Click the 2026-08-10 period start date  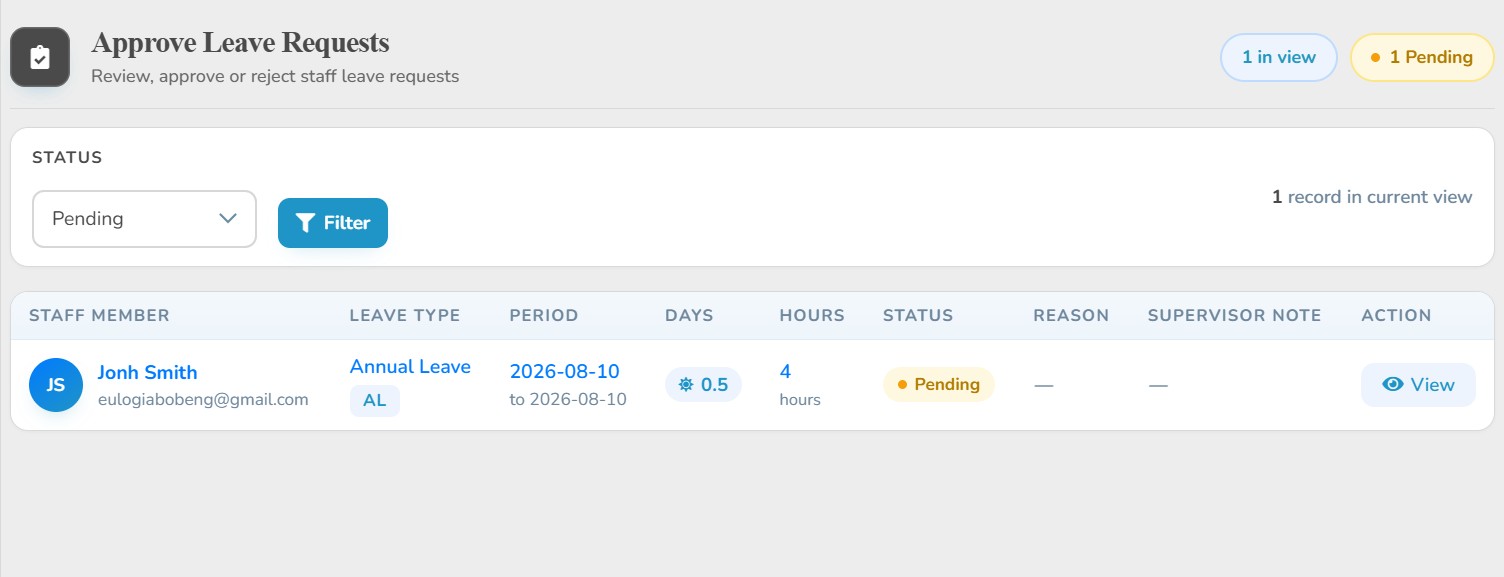565,372
